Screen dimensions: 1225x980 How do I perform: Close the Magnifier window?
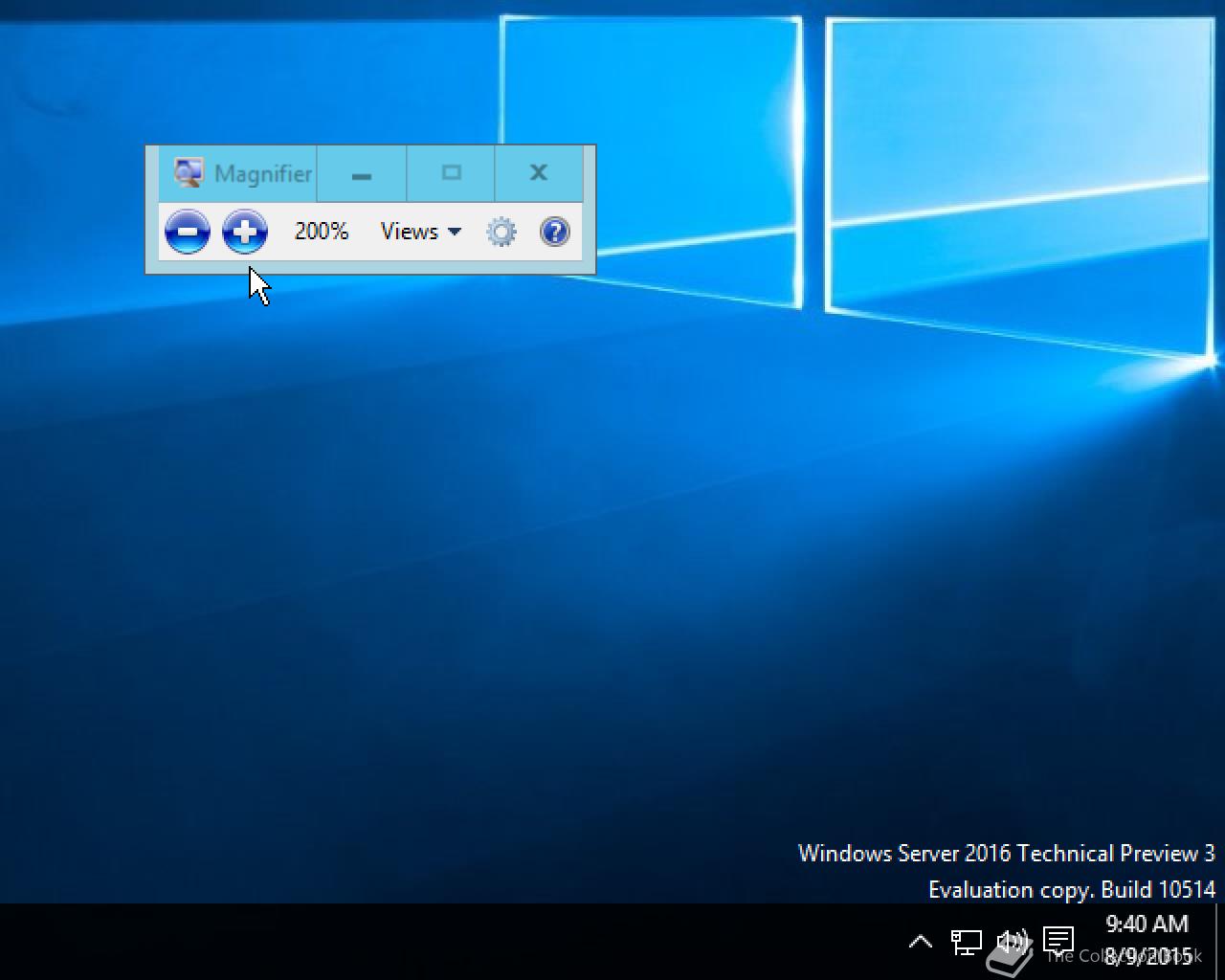(539, 173)
